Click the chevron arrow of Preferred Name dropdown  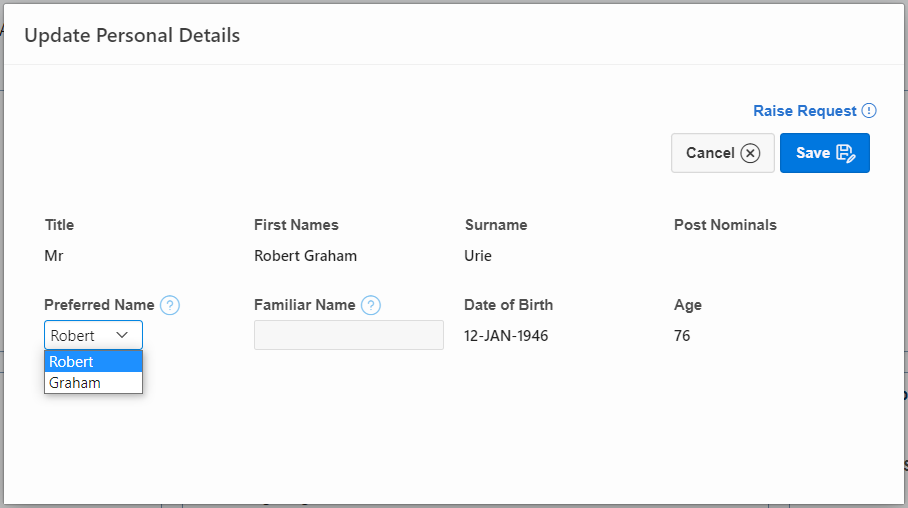pyautogui.click(x=122, y=335)
